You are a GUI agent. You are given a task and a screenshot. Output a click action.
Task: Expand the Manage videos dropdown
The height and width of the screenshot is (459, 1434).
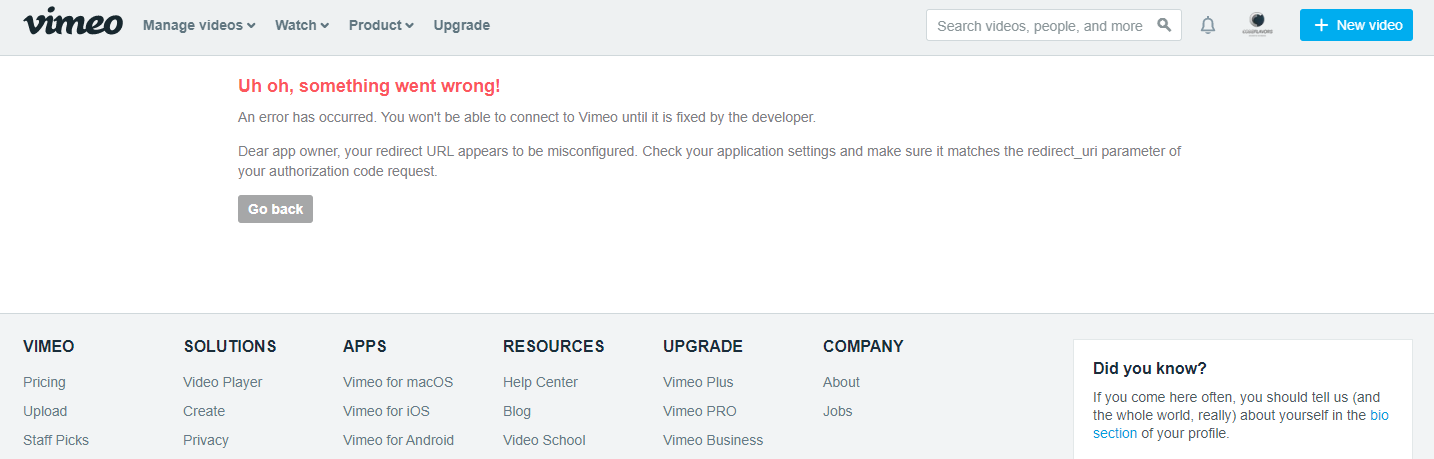pyautogui.click(x=199, y=25)
